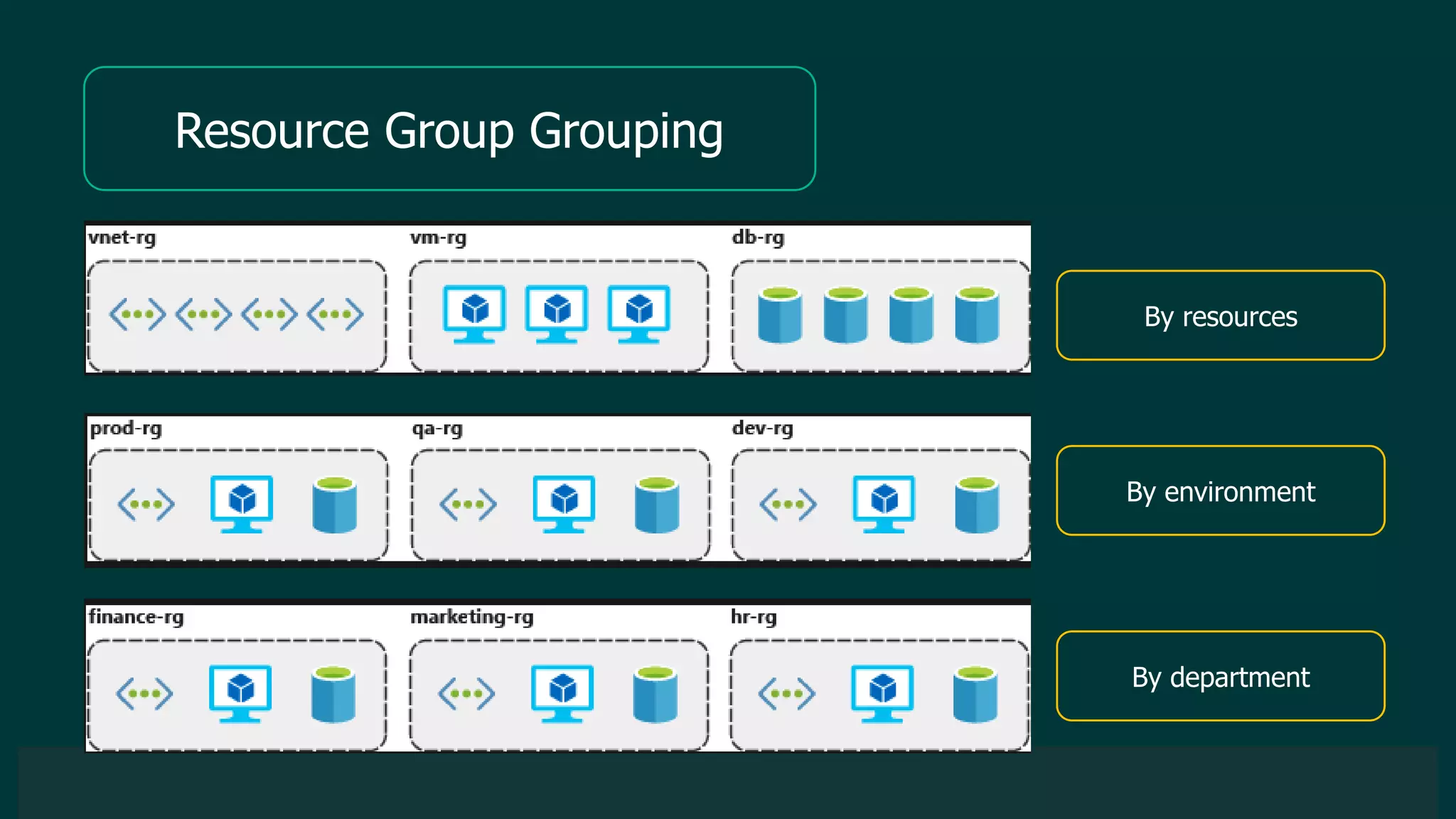
Task: Click the virtual machine icon in prod-rg
Action: pos(242,503)
